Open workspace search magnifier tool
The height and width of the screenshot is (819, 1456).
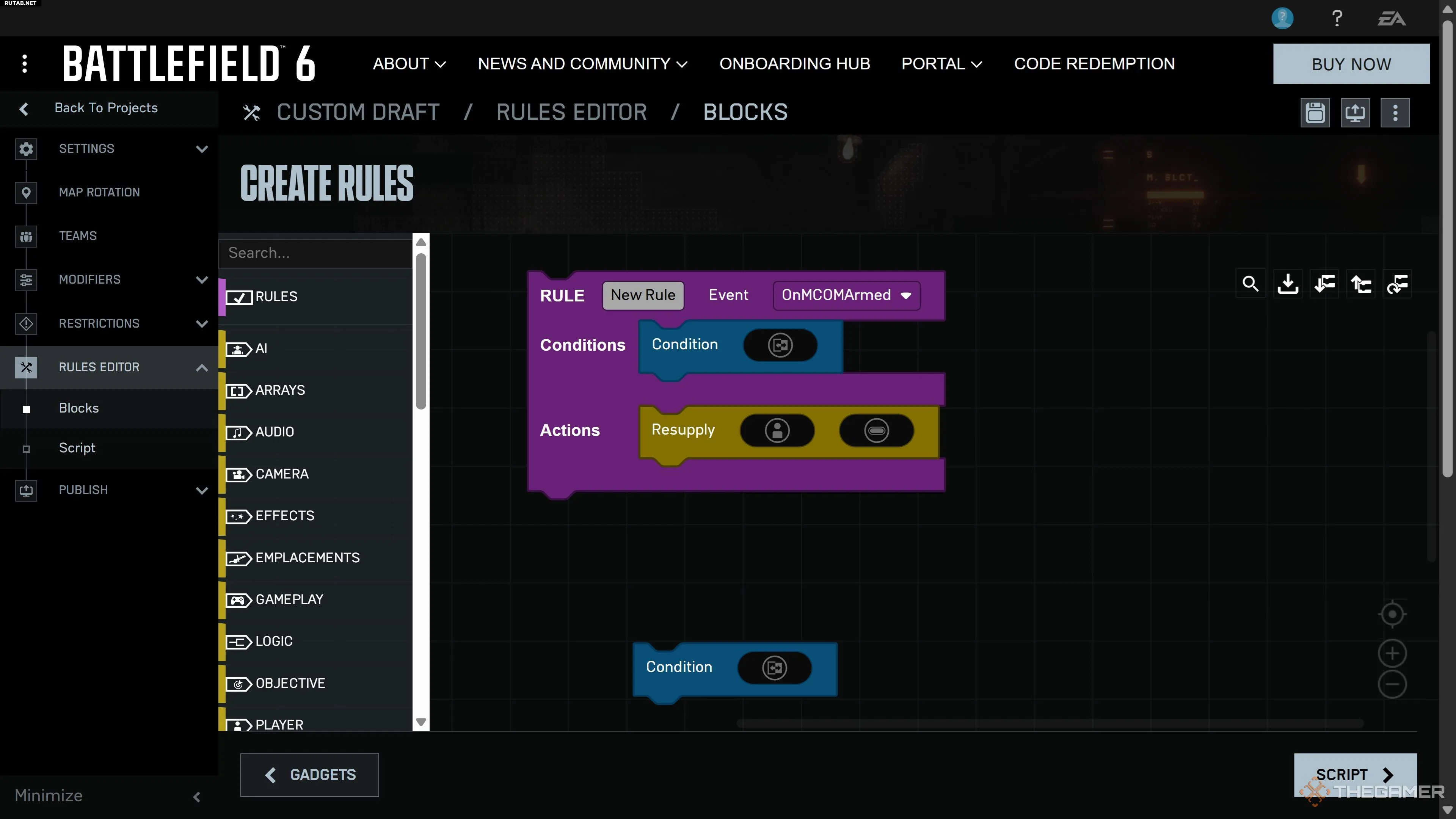(1250, 284)
